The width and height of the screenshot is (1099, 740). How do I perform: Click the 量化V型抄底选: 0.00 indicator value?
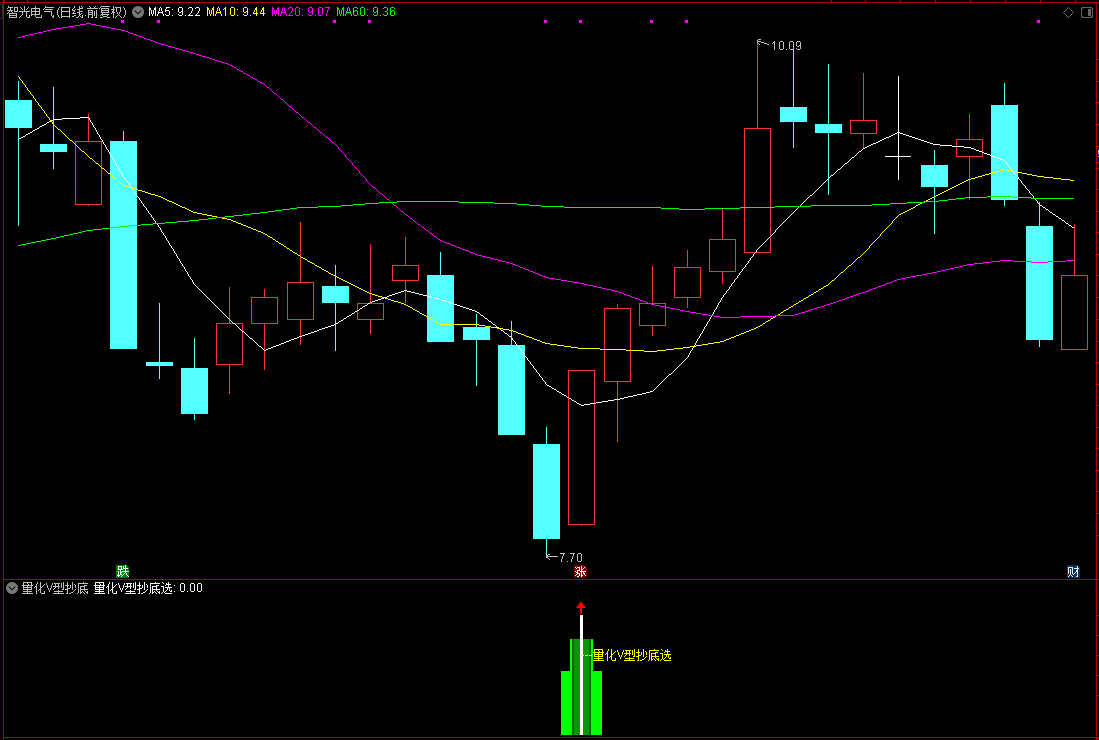(148, 588)
